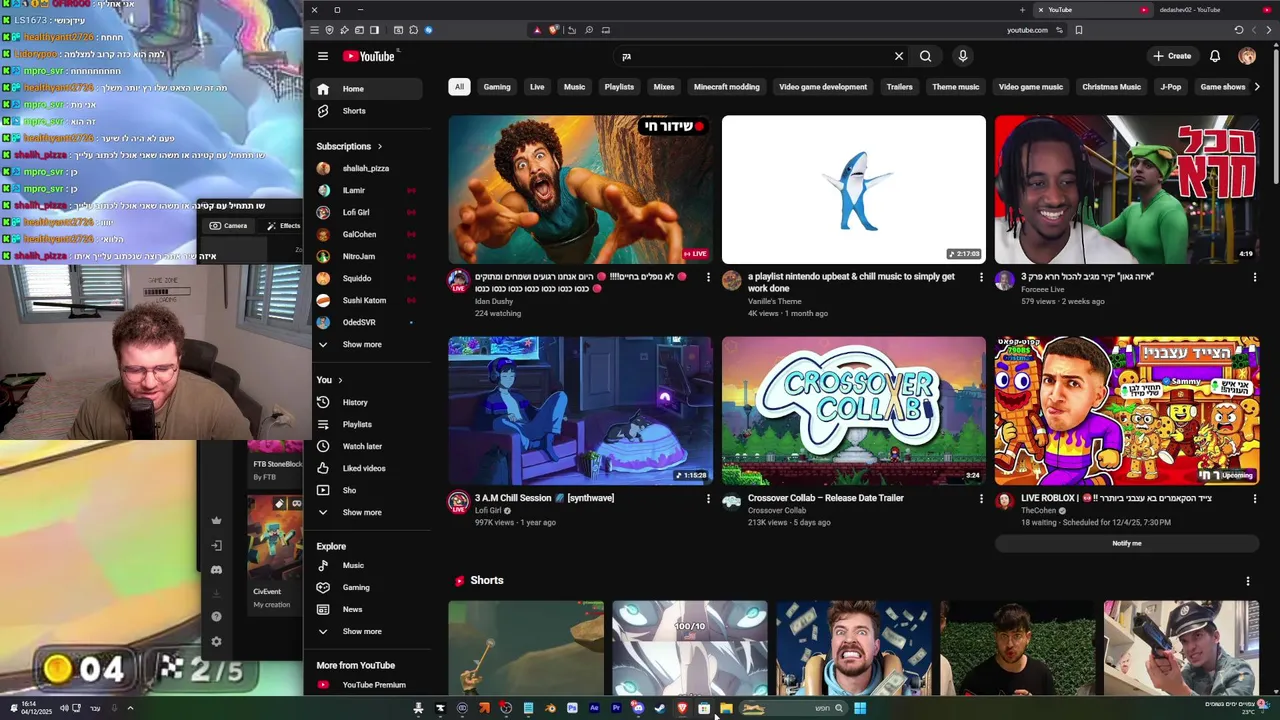Screen dimensions: 1280x720
Task: Show more subscriptions under OdedSVR
Action: pyautogui.click(x=367, y=344)
